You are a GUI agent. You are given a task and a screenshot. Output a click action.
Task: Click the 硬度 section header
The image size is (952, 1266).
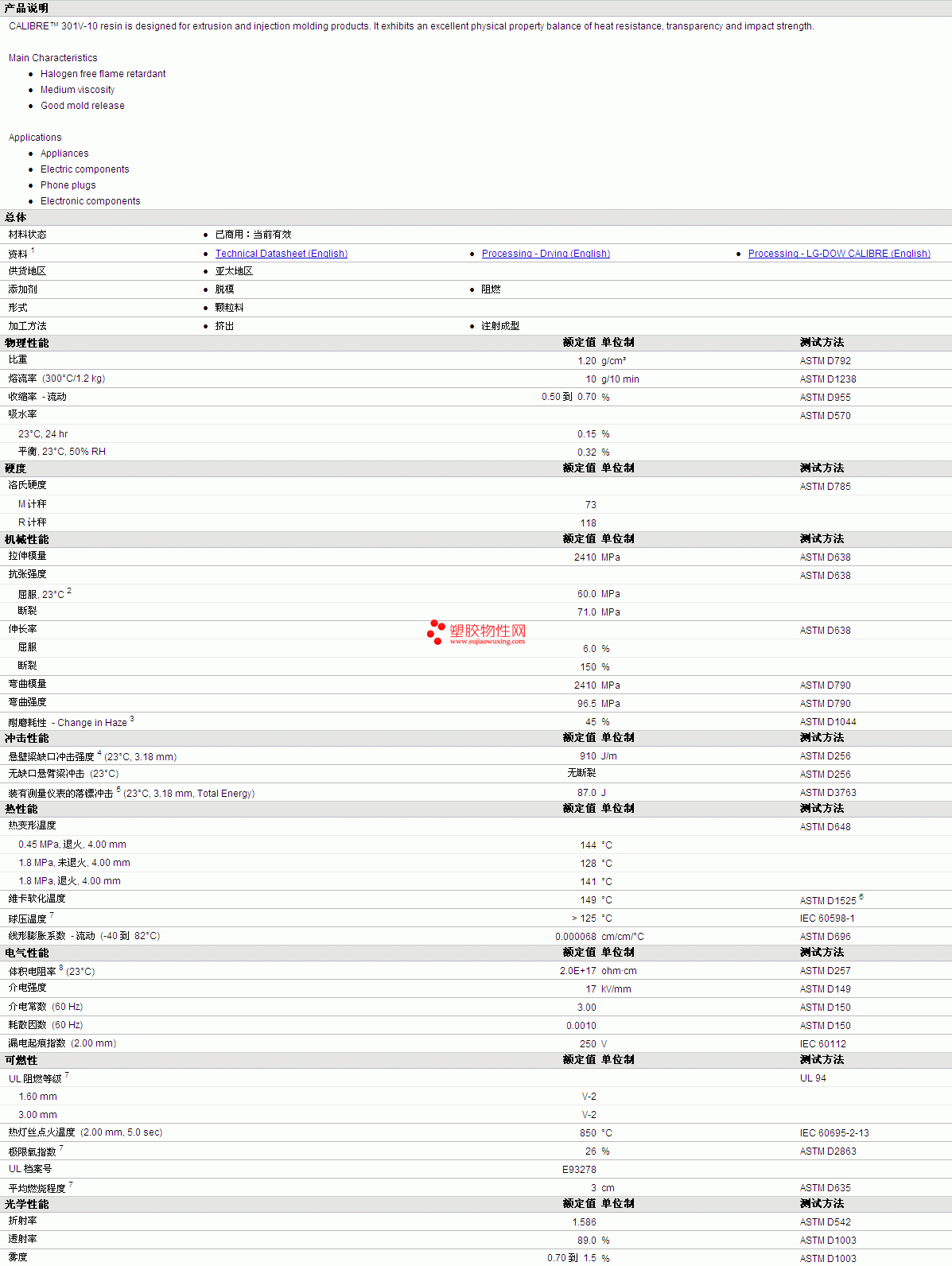click(x=16, y=468)
